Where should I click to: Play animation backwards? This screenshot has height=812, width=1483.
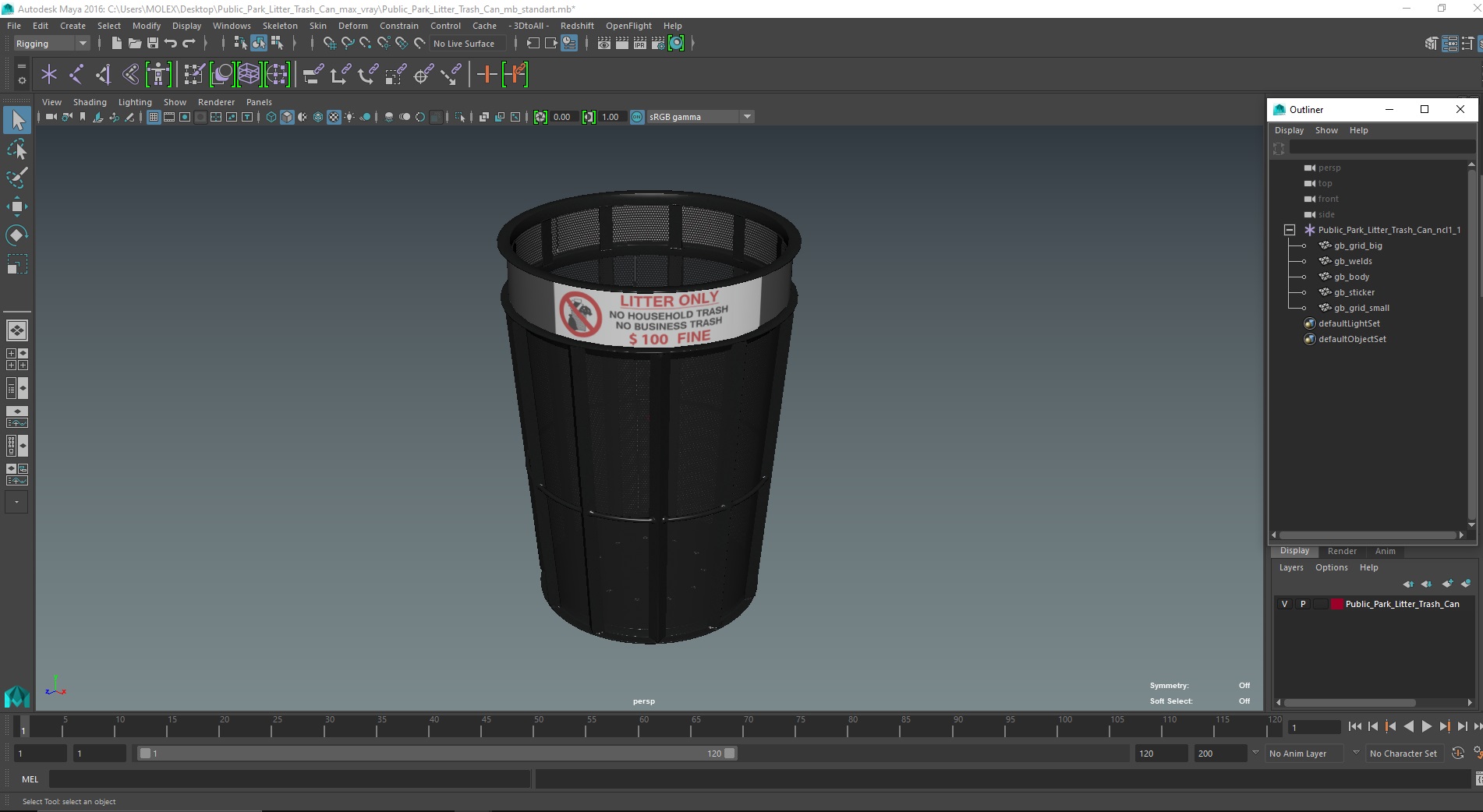[x=1408, y=726]
